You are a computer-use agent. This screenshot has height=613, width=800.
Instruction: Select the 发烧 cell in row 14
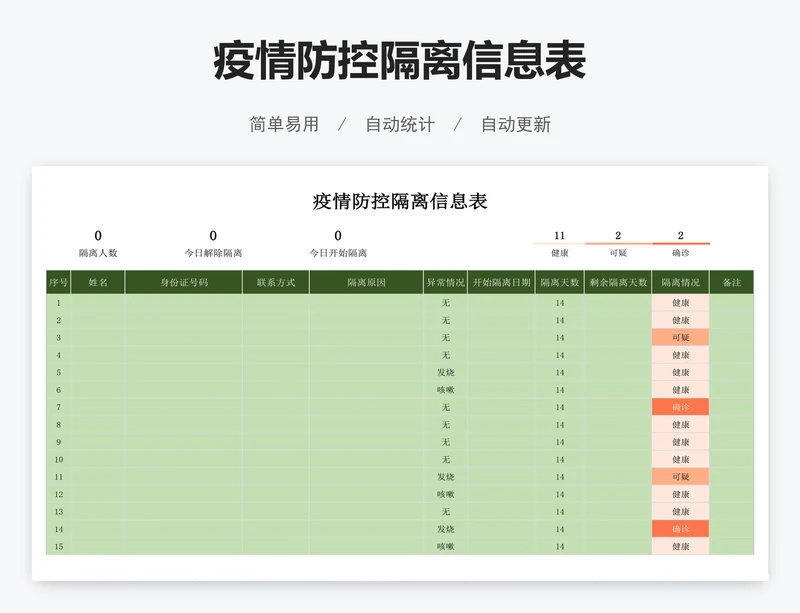coord(445,529)
